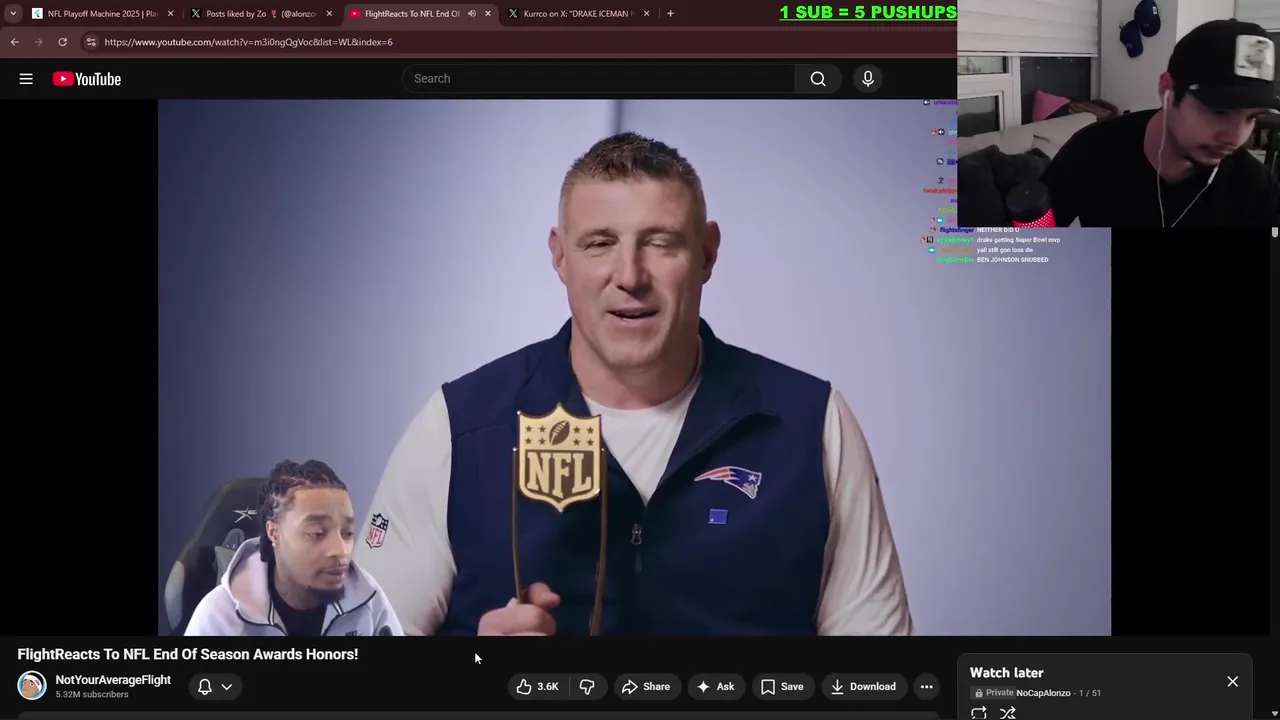The width and height of the screenshot is (1280, 720).
Task: Download the video
Action: [862, 687]
